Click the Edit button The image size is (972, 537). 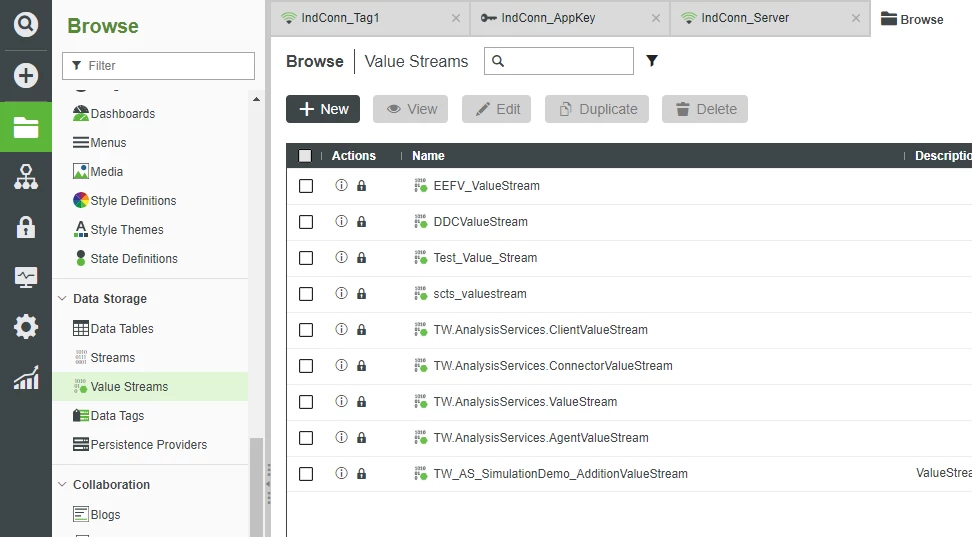click(x=497, y=109)
